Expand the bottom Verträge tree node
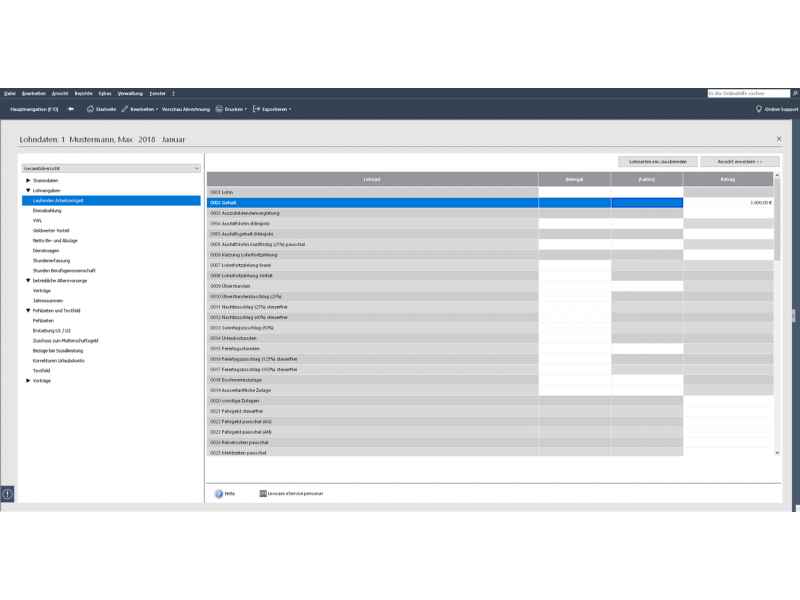This screenshot has width=800, height=600. click(28, 380)
